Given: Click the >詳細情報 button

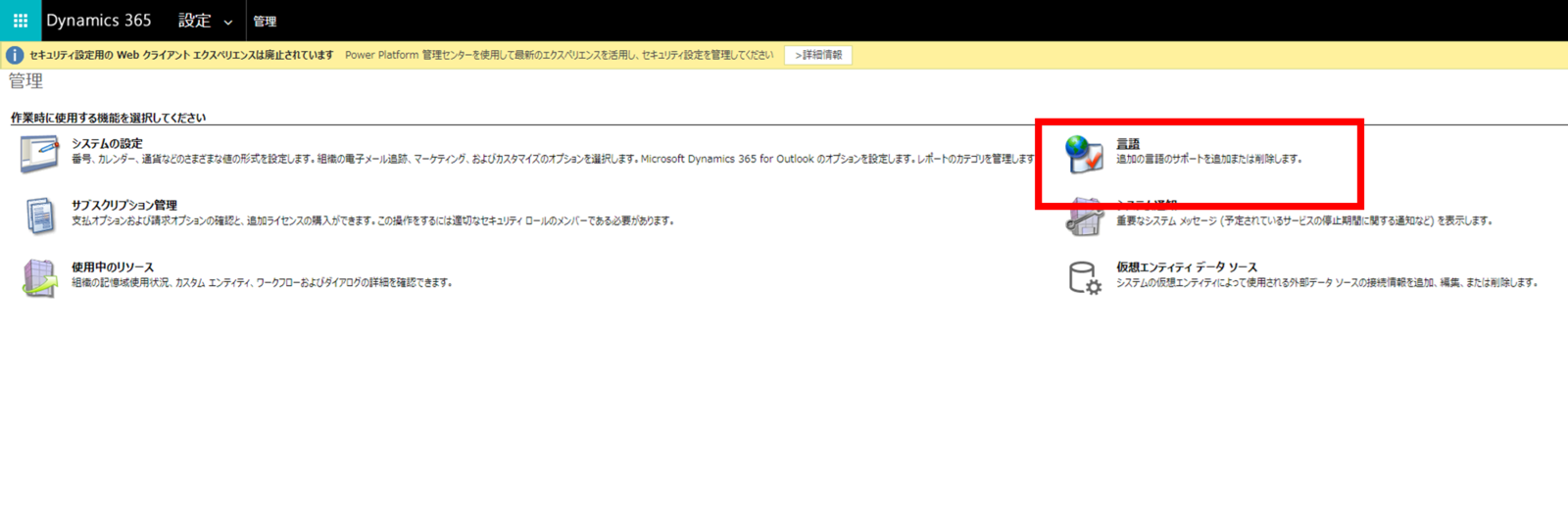Looking at the screenshot, I should [x=818, y=55].
